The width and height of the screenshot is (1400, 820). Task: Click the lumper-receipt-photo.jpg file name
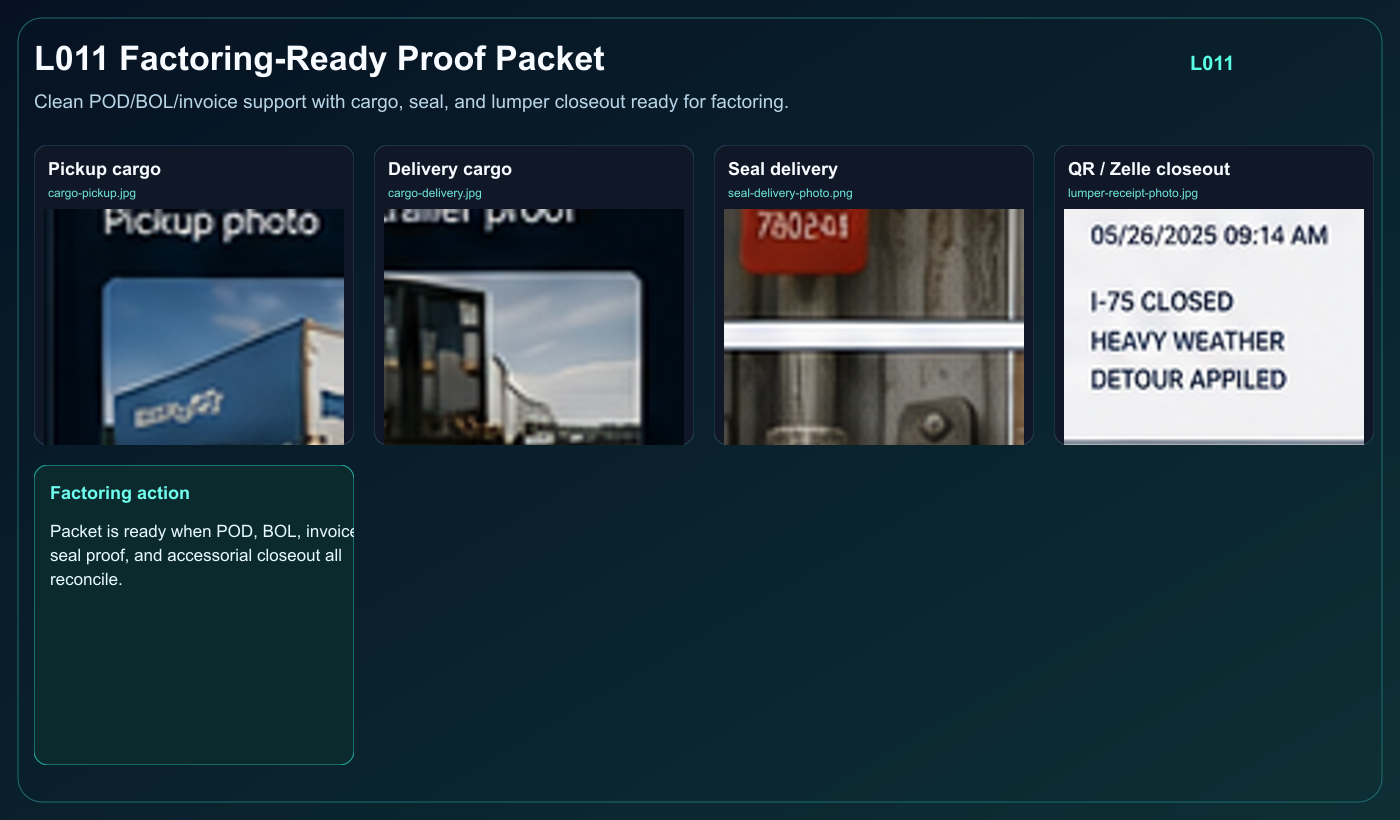[1133, 193]
